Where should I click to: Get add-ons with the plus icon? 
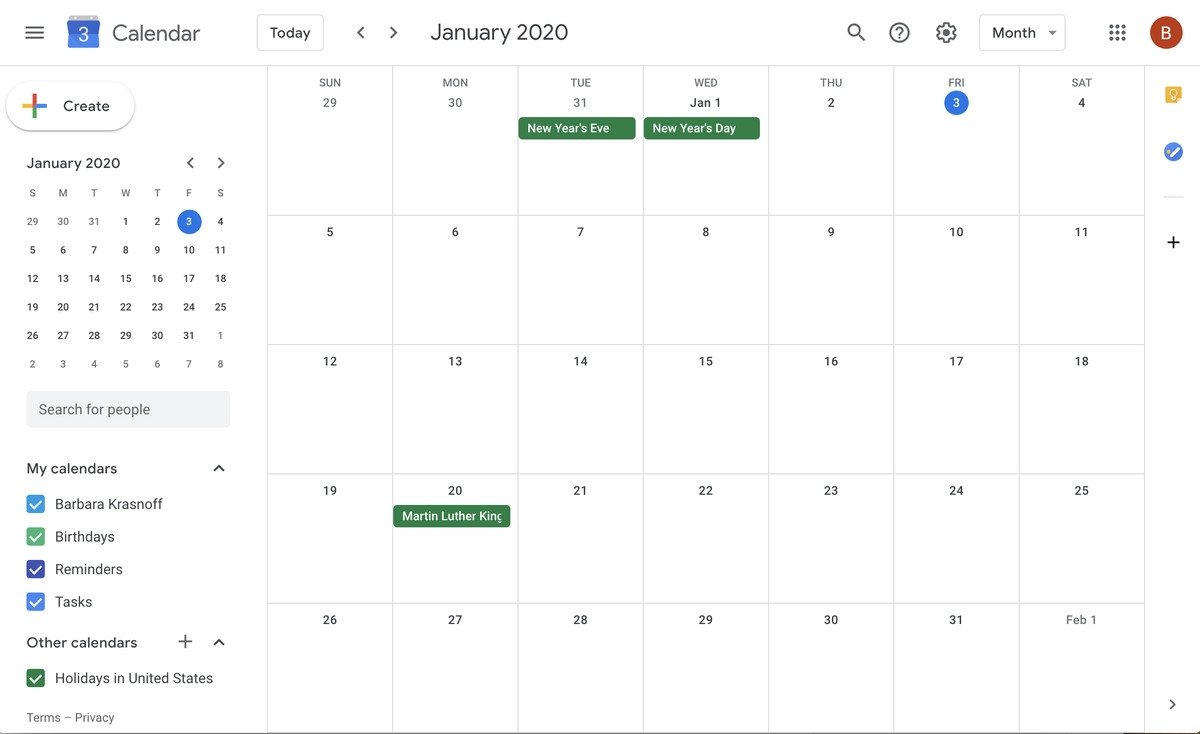[1174, 242]
